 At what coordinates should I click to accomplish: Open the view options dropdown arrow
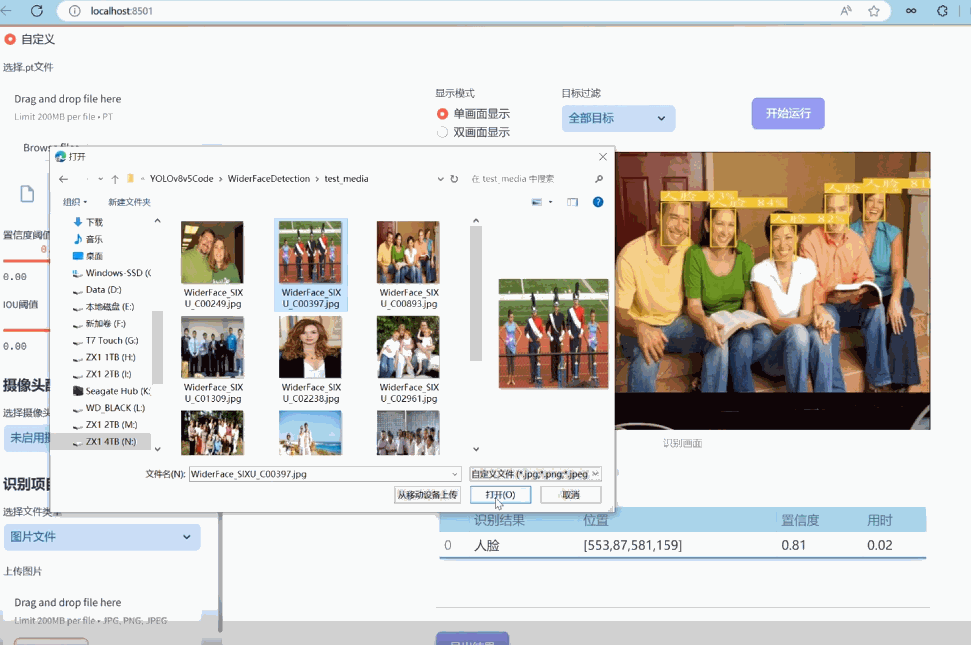tap(551, 202)
